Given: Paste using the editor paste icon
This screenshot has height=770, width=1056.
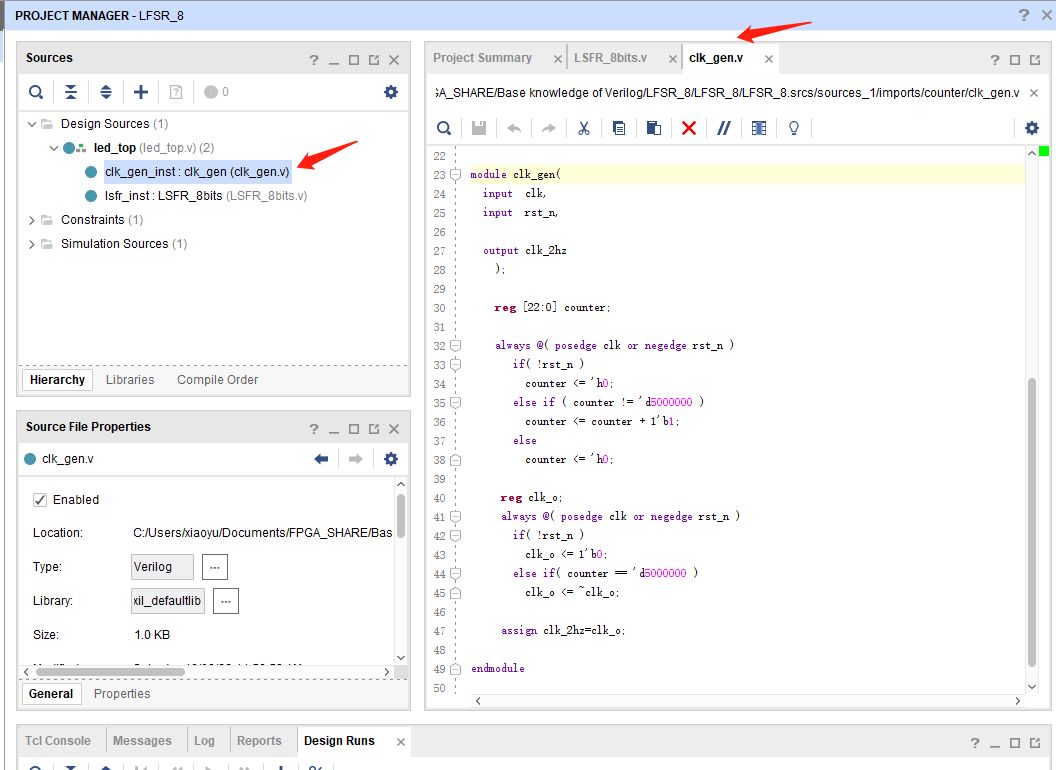Looking at the screenshot, I should pyautogui.click(x=654, y=128).
